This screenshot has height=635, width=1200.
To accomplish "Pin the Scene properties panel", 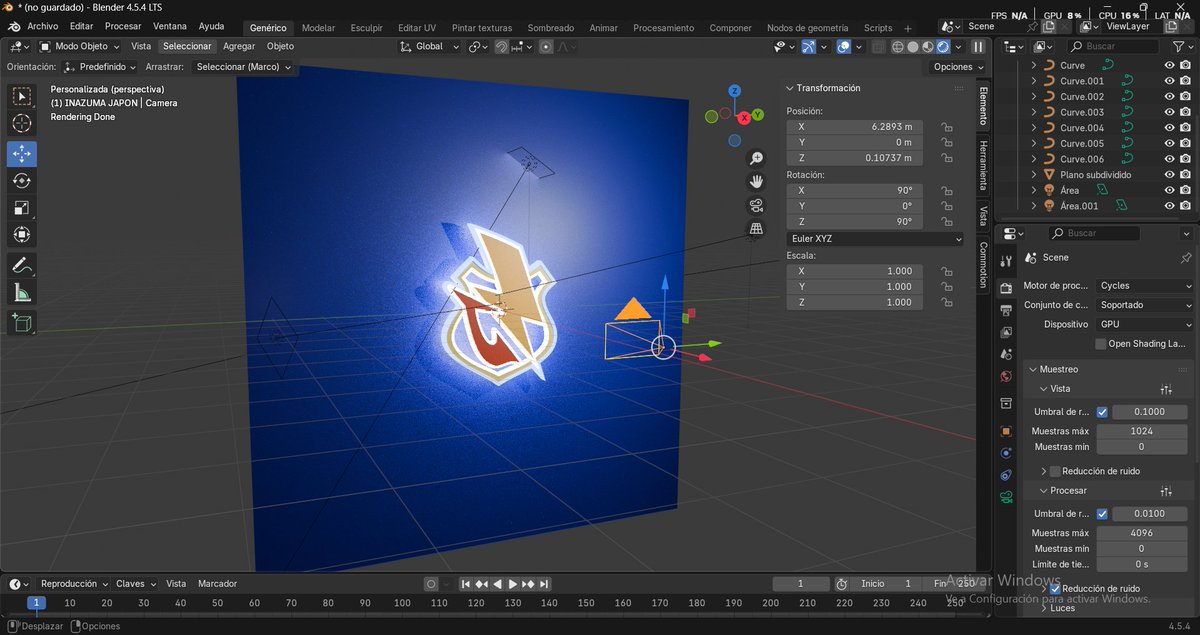I will (x=1186, y=257).
